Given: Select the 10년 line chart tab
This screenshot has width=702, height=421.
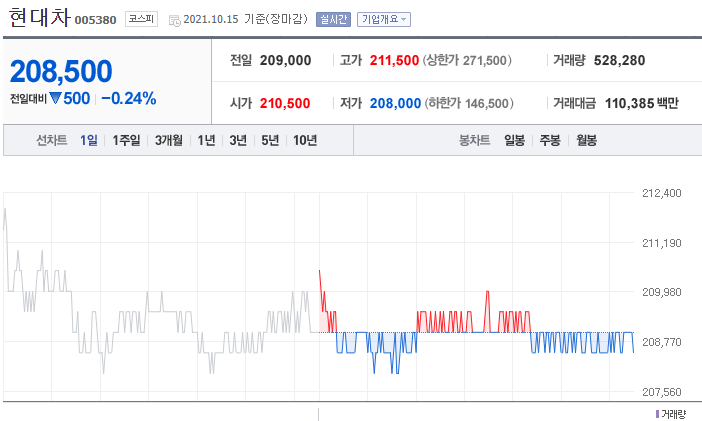Looking at the screenshot, I should pos(305,140).
